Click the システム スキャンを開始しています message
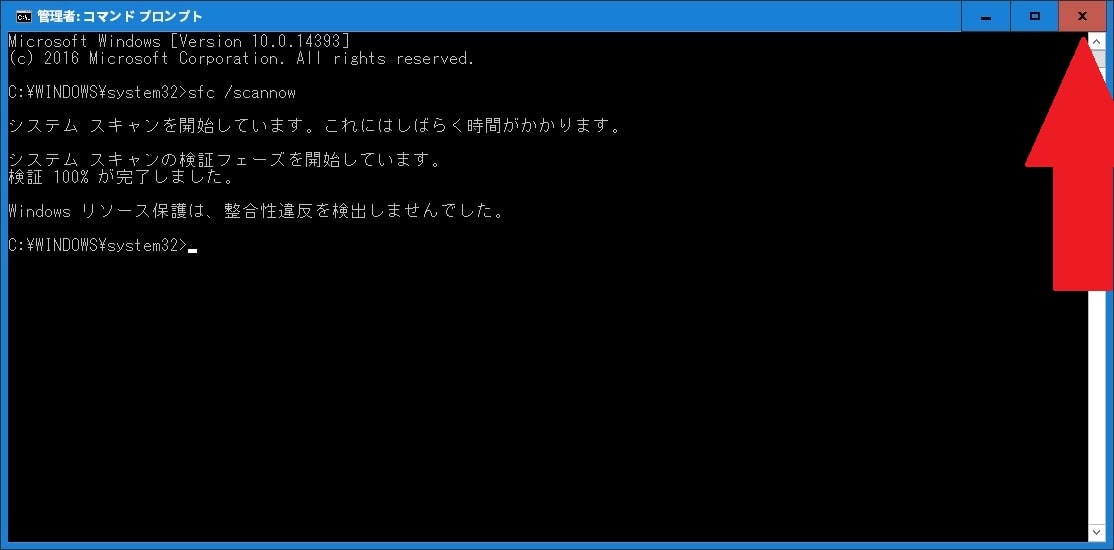Viewport: 1114px width, 550px height. [315, 126]
